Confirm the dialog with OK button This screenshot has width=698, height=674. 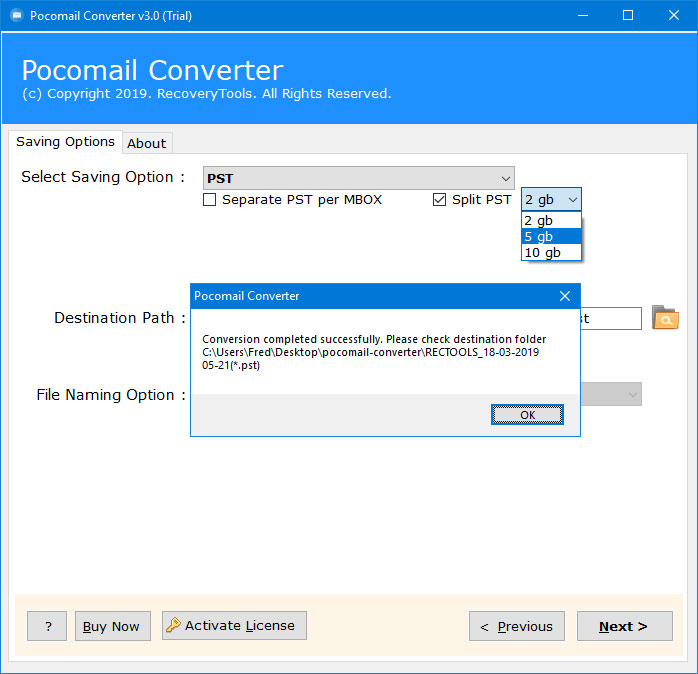tap(528, 415)
